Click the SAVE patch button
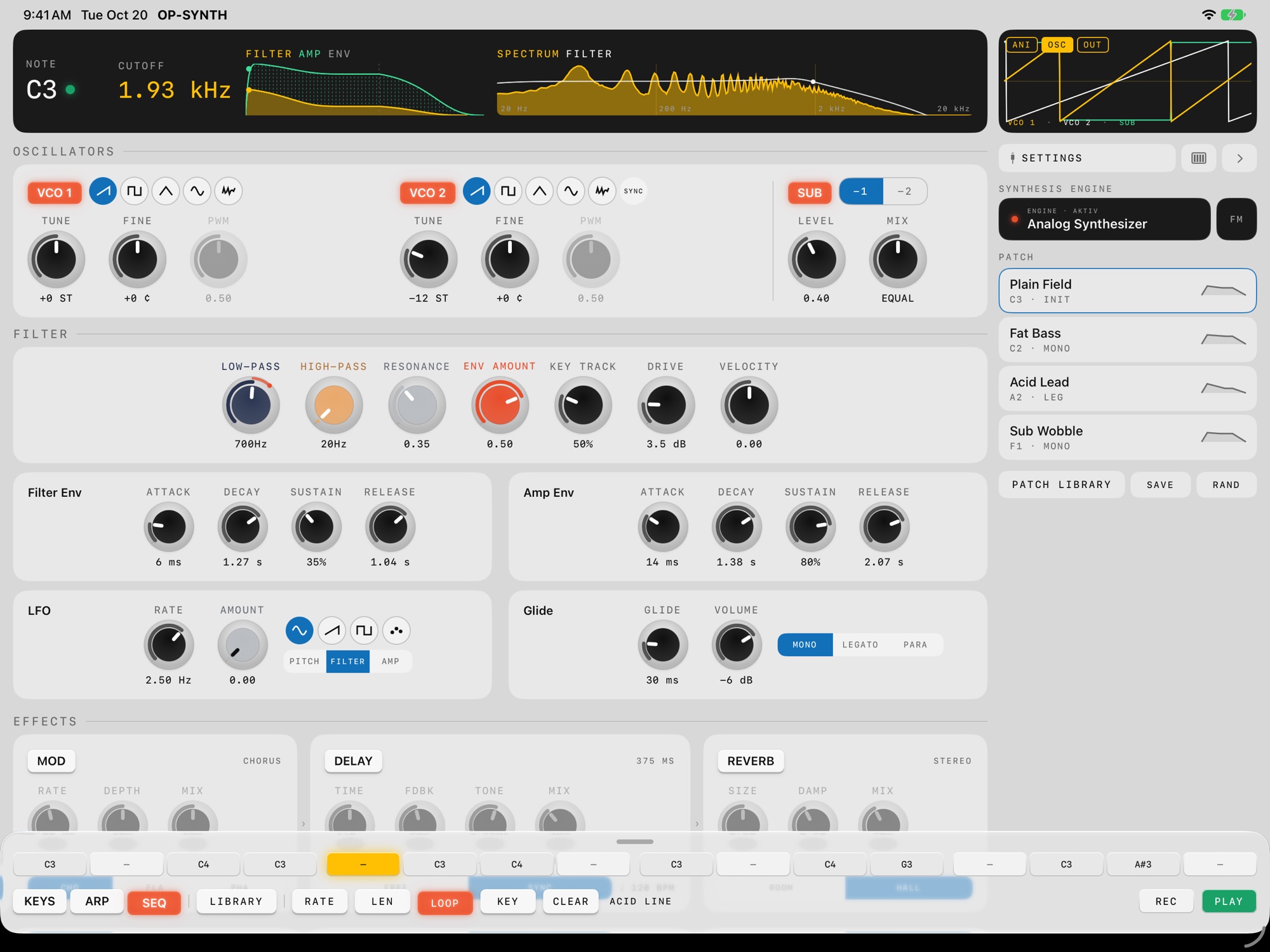This screenshot has width=1270, height=952. click(x=1160, y=484)
